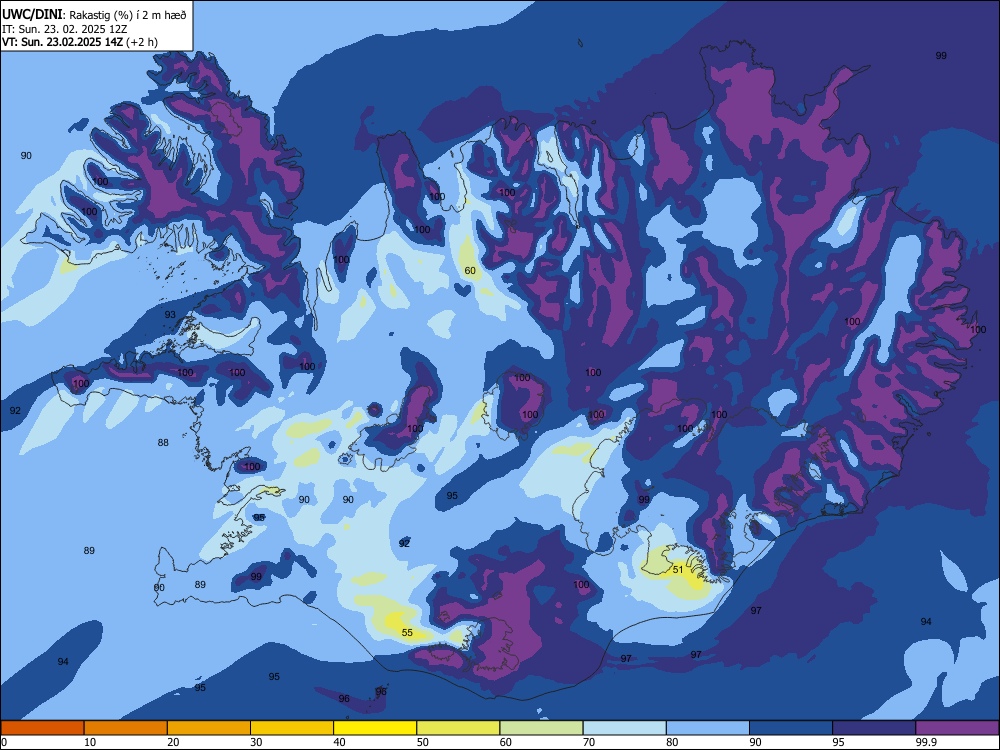Select the 30-40 golden legend swatch
The image size is (1000, 750).
pyautogui.click(x=292, y=728)
